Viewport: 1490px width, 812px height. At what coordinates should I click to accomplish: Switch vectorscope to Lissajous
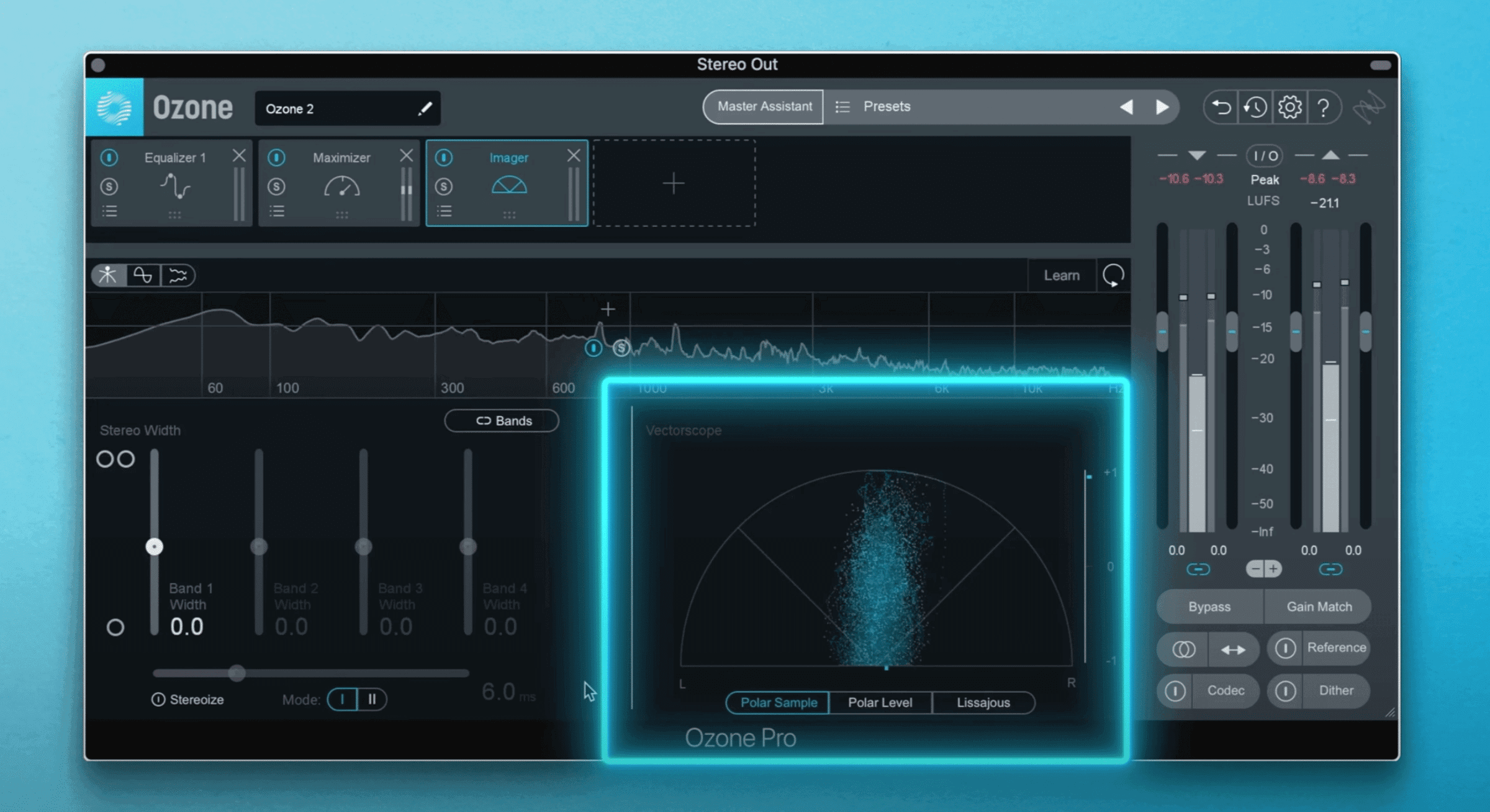(x=983, y=703)
